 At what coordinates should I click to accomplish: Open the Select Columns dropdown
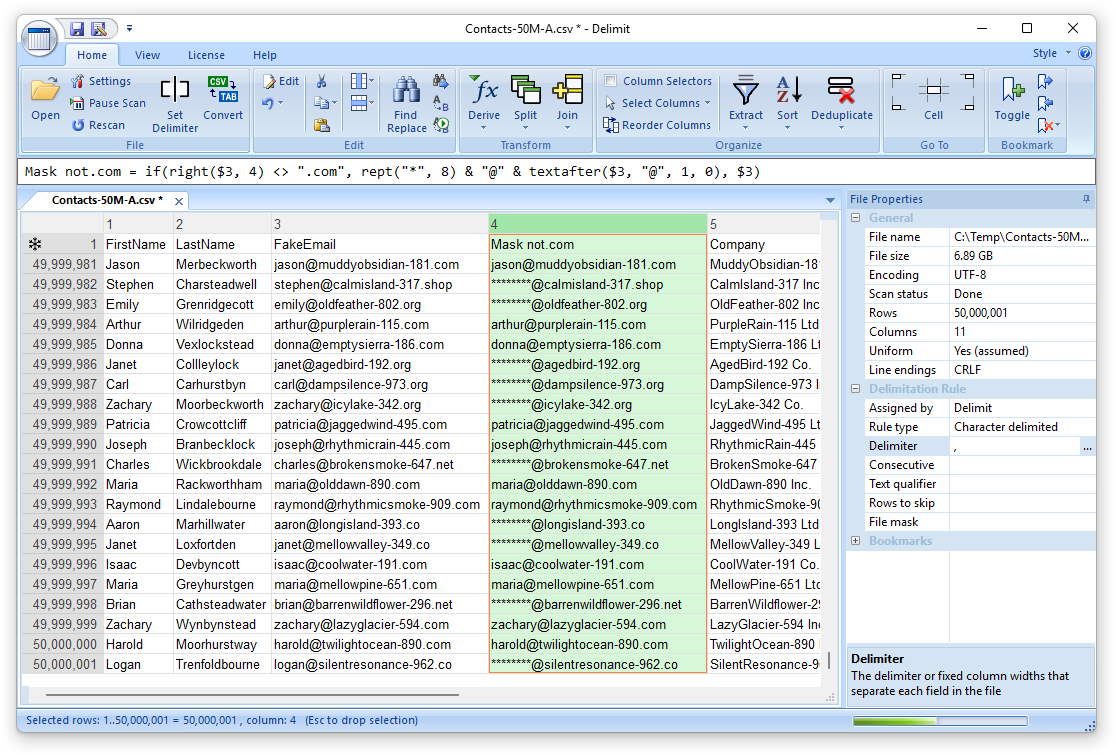[707, 103]
